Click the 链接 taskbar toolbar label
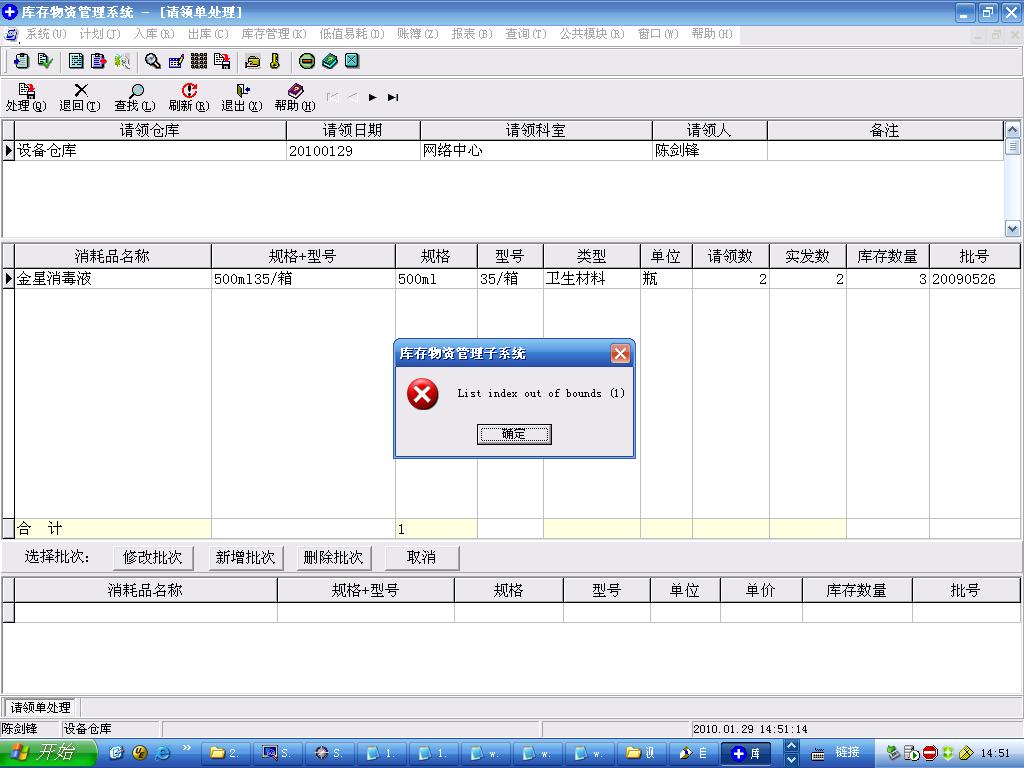 coord(847,752)
